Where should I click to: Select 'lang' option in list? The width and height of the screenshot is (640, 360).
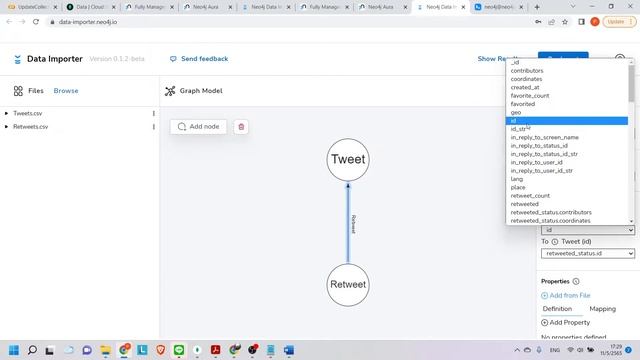tap(567, 179)
